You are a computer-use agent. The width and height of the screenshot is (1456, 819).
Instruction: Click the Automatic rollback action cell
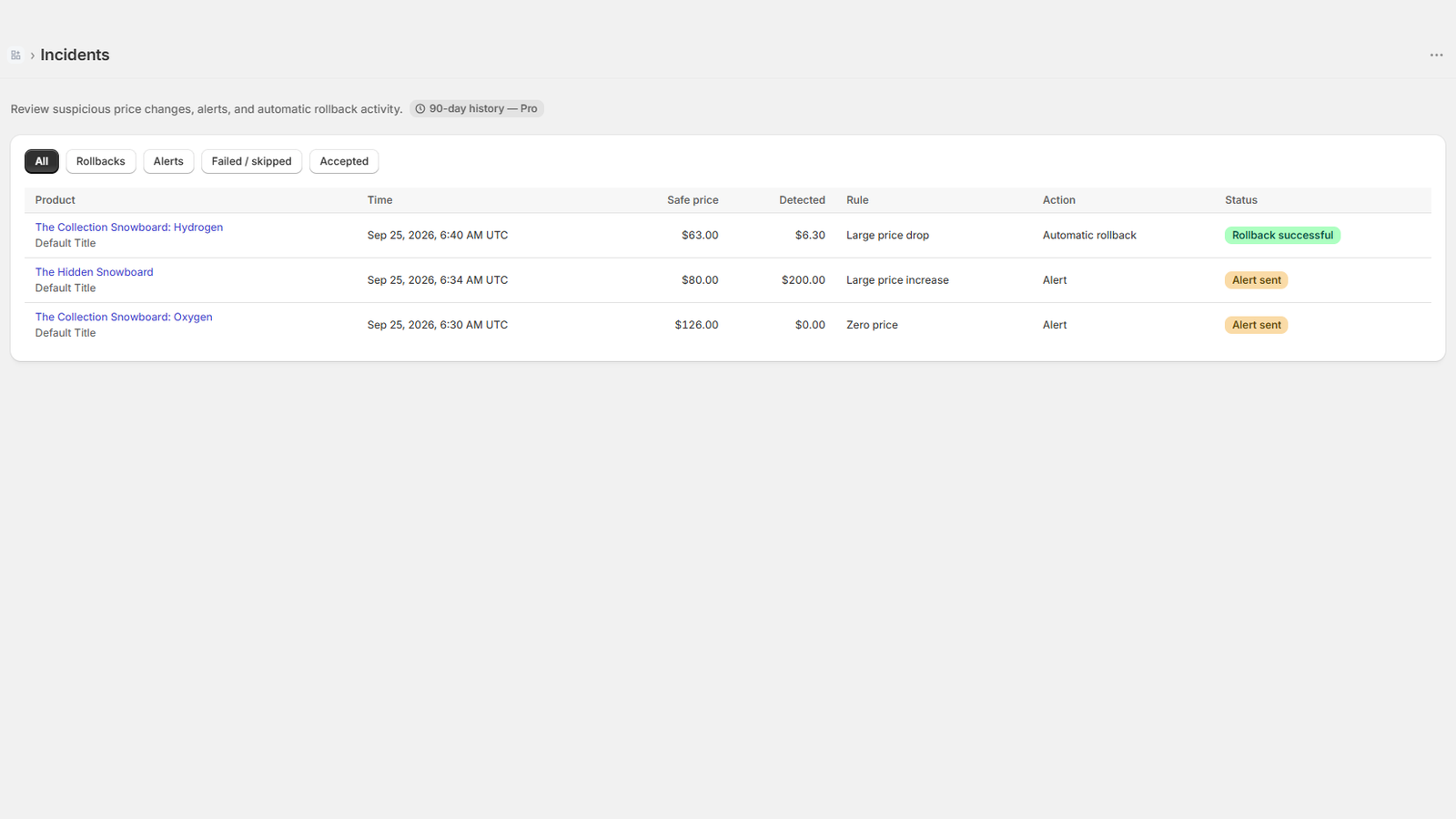click(x=1089, y=236)
